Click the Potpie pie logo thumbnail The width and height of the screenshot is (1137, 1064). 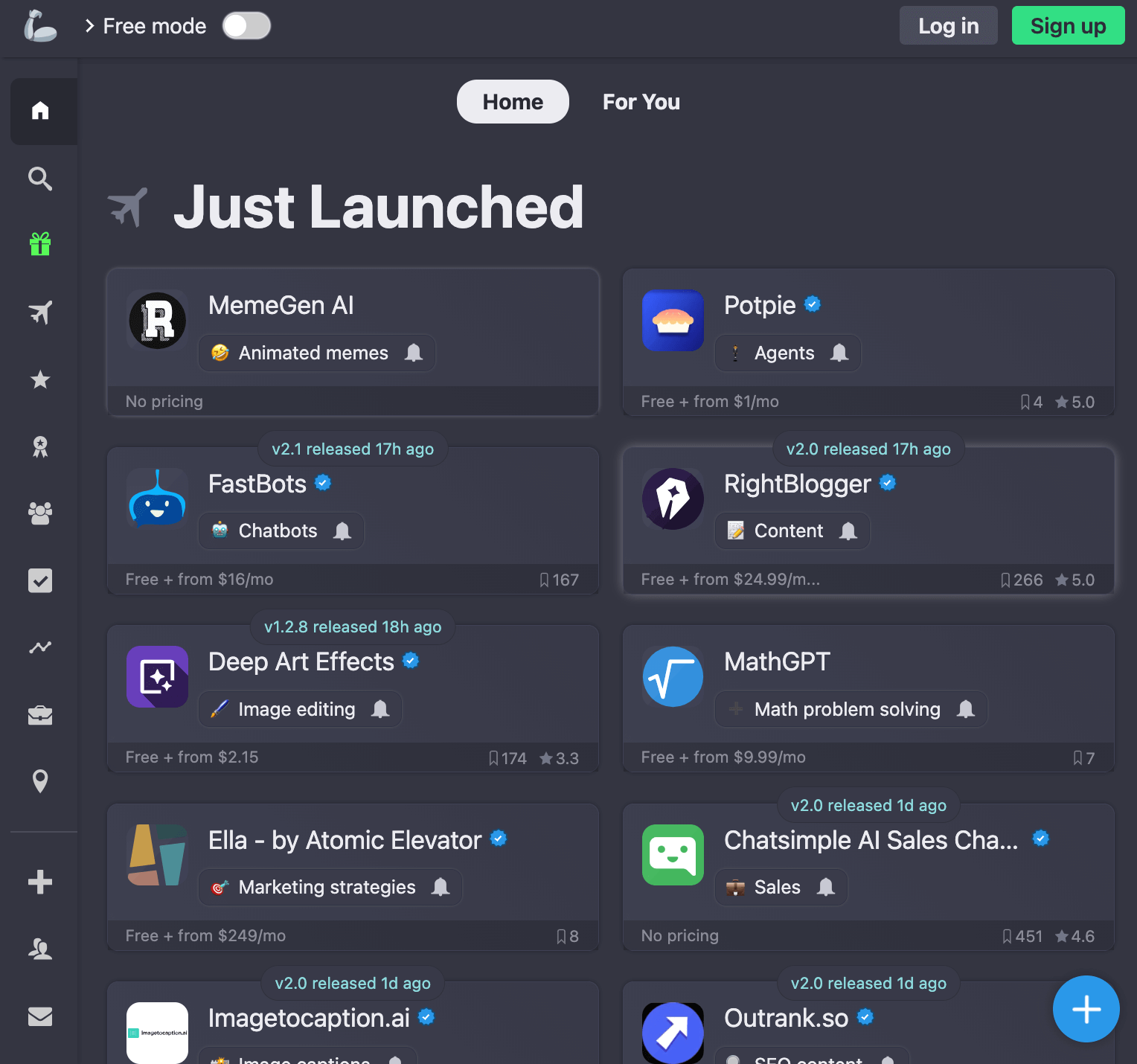(673, 321)
